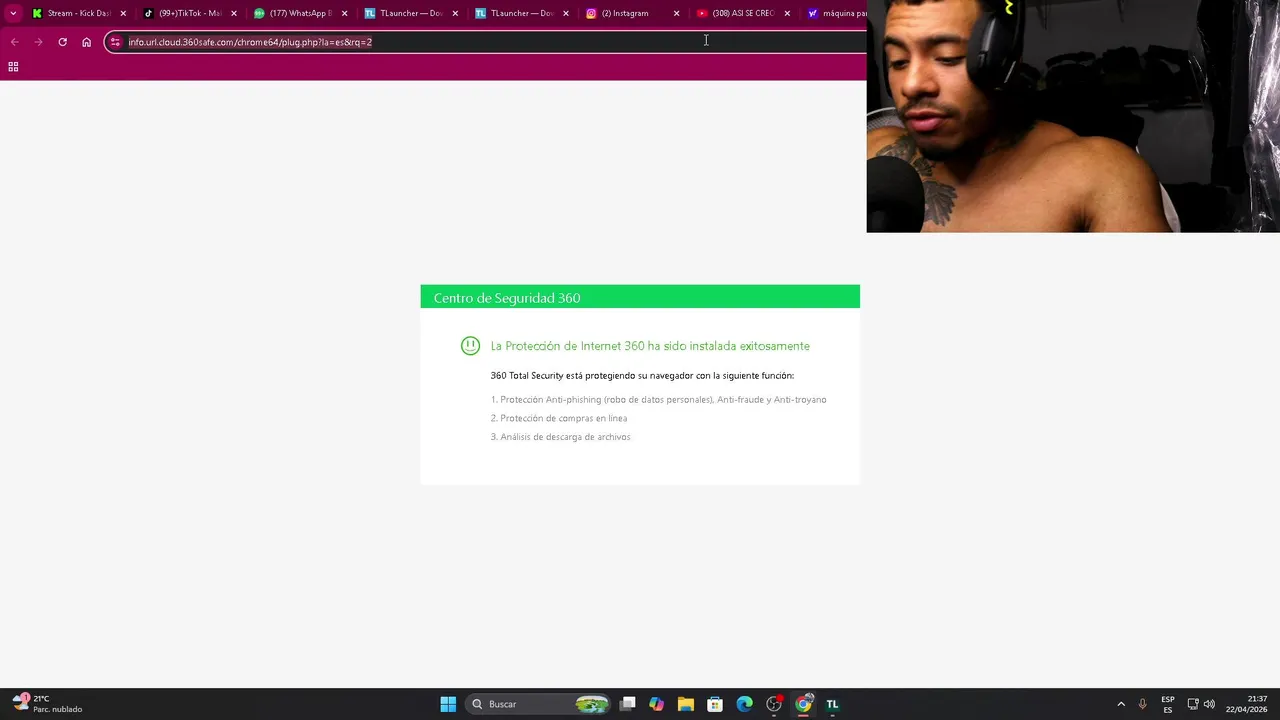The width and height of the screenshot is (1280, 720).
Task: View site information icon in address bar
Action: point(115,42)
